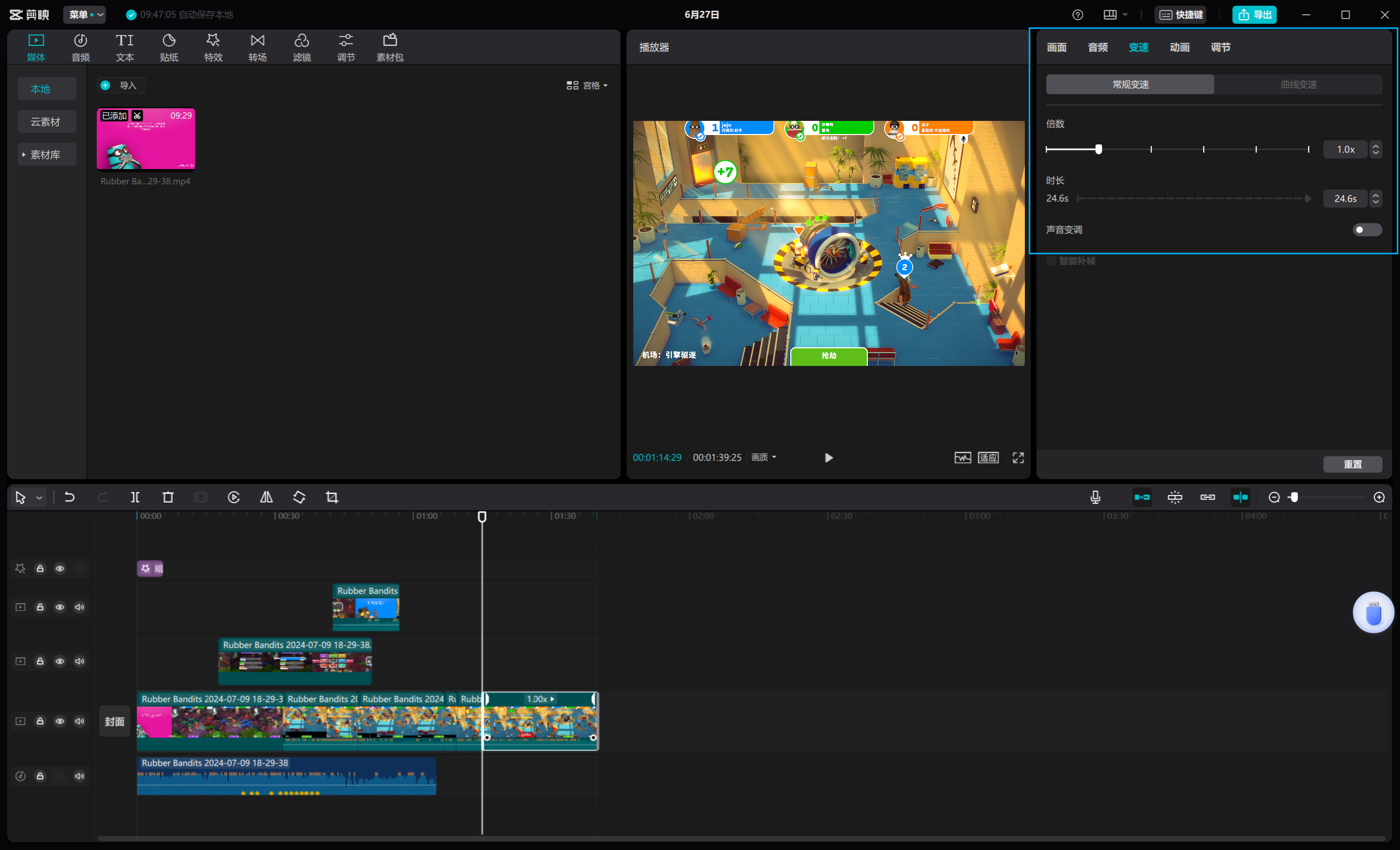The width and height of the screenshot is (1400, 850).
Task: Open the 宫格 view mode dropdown
Action: coord(587,85)
